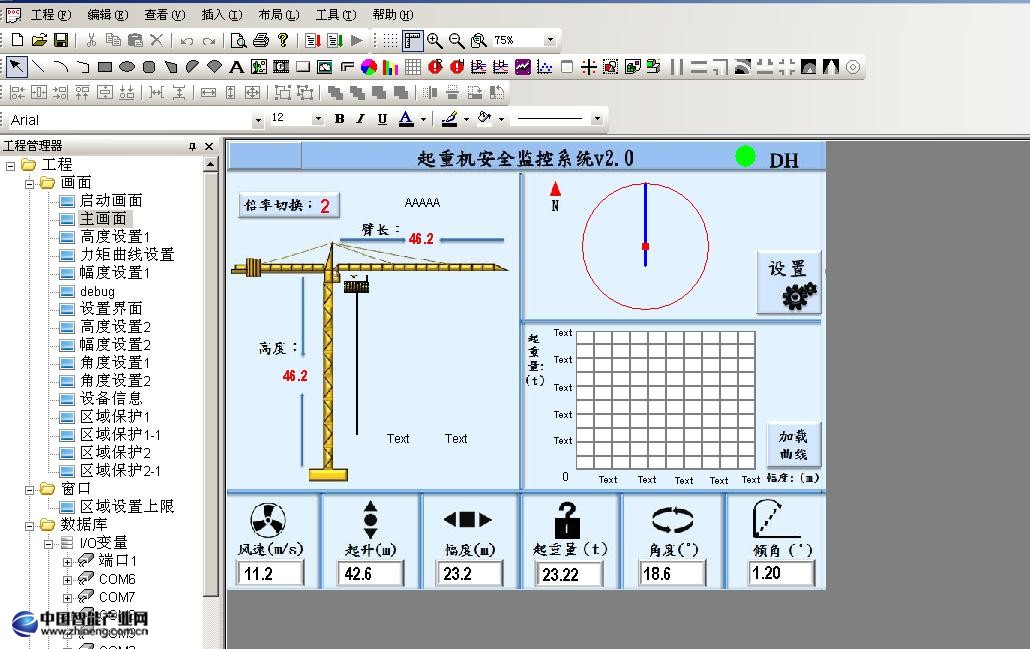Toggle italic text formatting
Image resolution: width=1030 pixels, height=649 pixels.
pos(360,119)
